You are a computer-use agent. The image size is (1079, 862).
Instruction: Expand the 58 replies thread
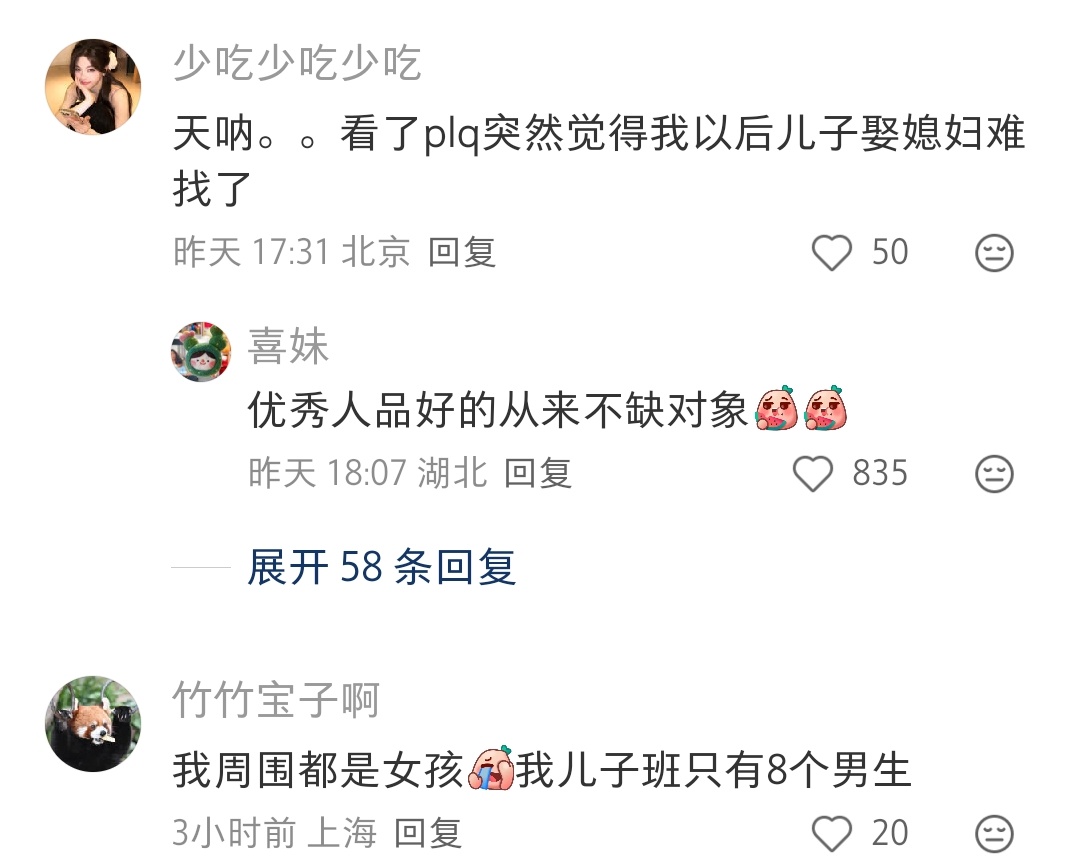(381, 567)
